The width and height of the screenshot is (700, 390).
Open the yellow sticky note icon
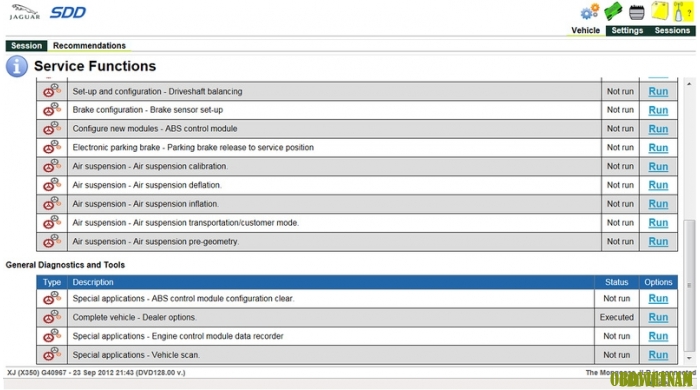(x=659, y=11)
